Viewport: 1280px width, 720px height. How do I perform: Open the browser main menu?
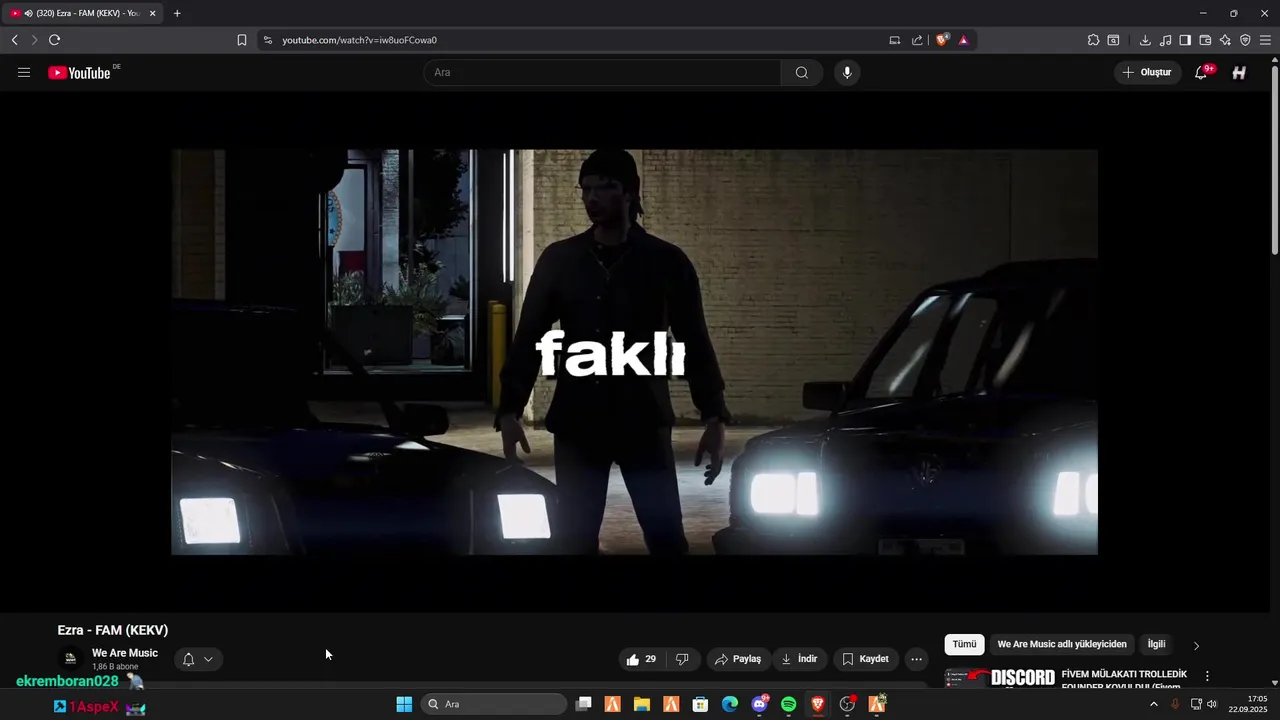tap(1265, 40)
